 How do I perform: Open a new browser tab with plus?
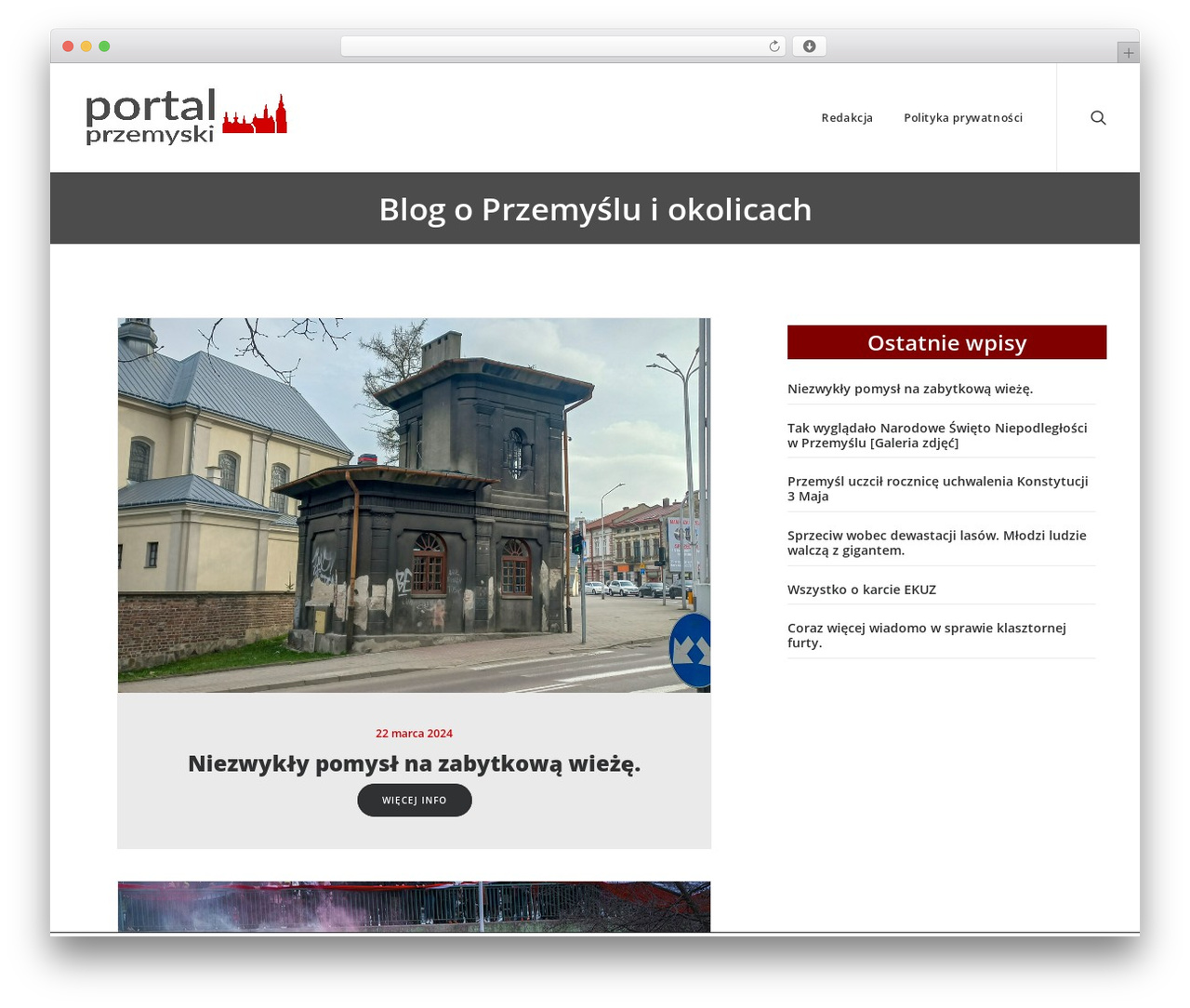[1128, 53]
